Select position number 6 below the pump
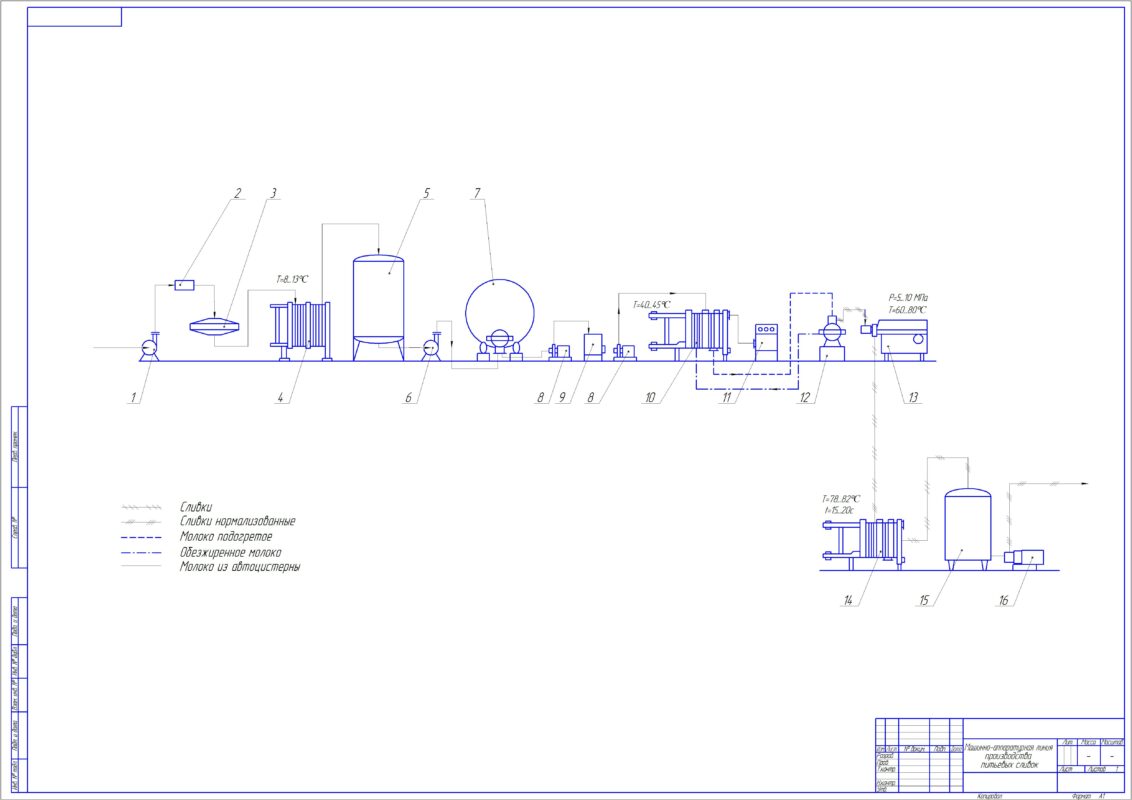Image resolution: width=1132 pixels, height=800 pixels. 409,397
